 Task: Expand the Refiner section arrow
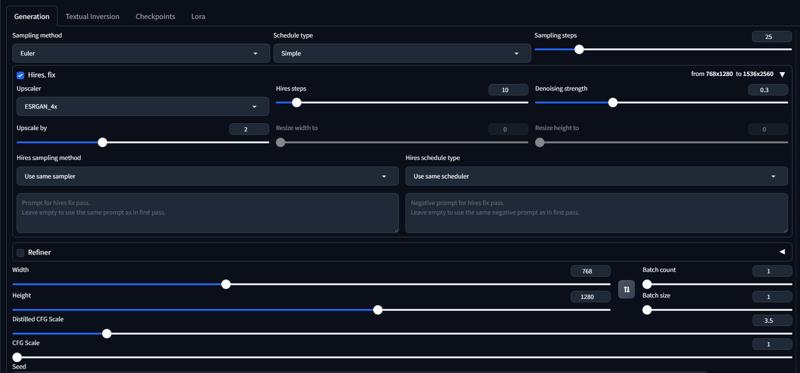pyautogui.click(x=782, y=252)
